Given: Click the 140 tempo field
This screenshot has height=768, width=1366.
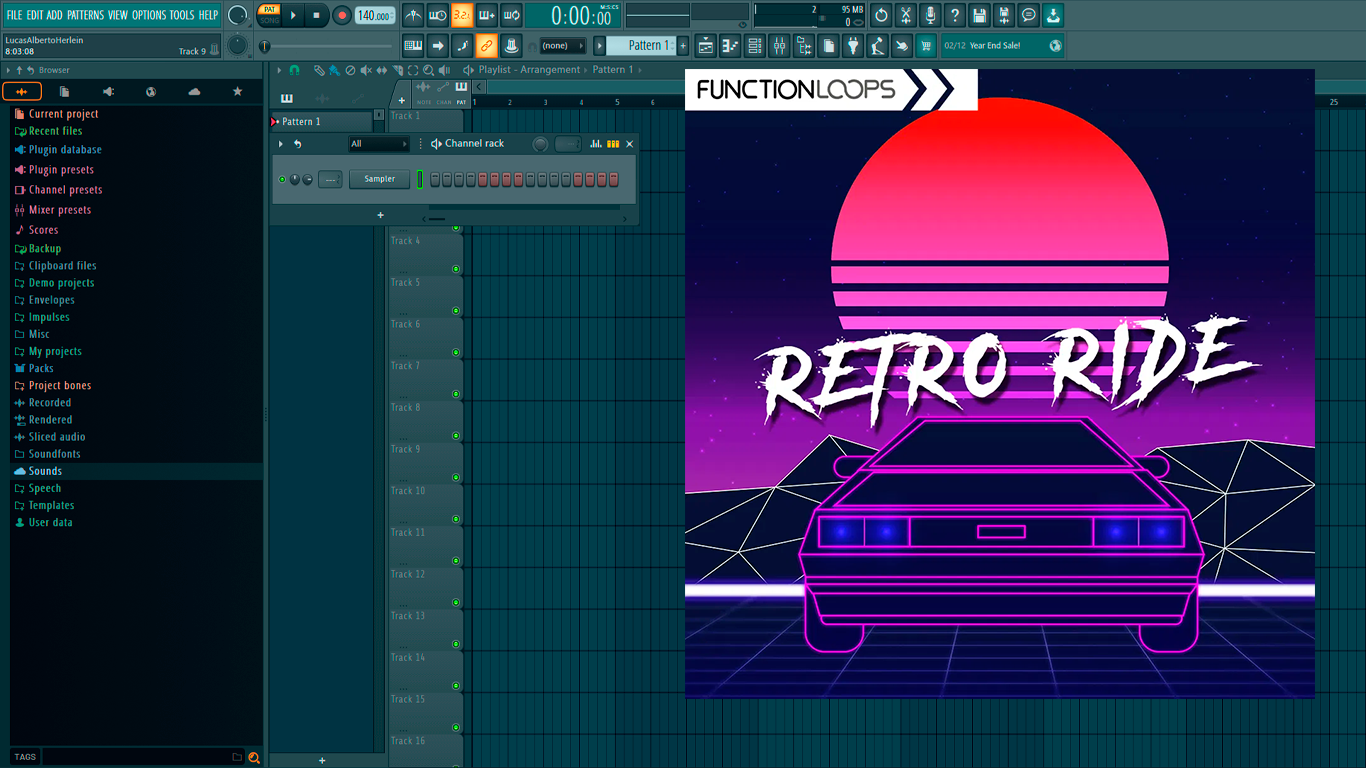Looking at the screenshot, I should coord(374,16).
